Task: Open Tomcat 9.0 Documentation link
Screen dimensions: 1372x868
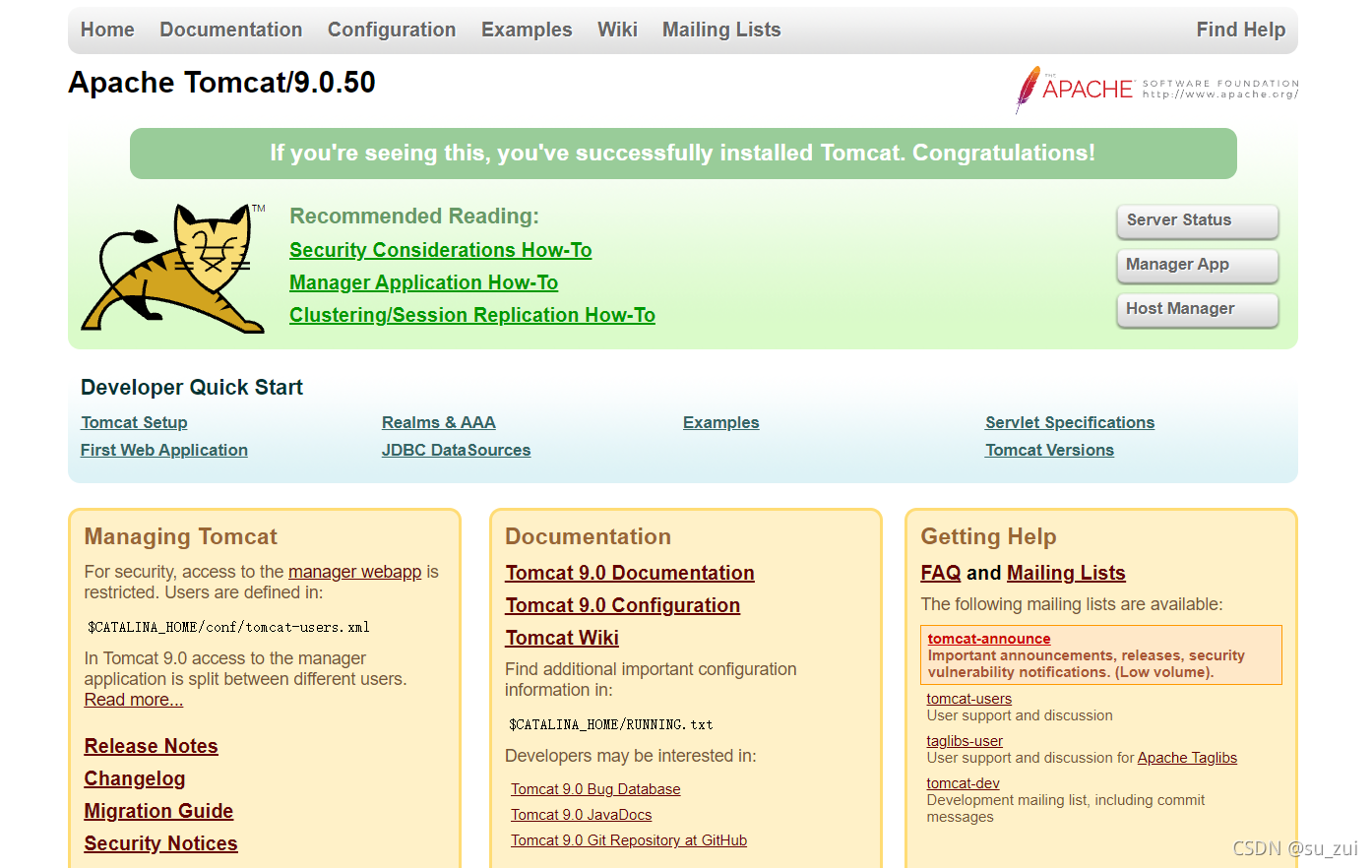Action: [x=630, y=573]
